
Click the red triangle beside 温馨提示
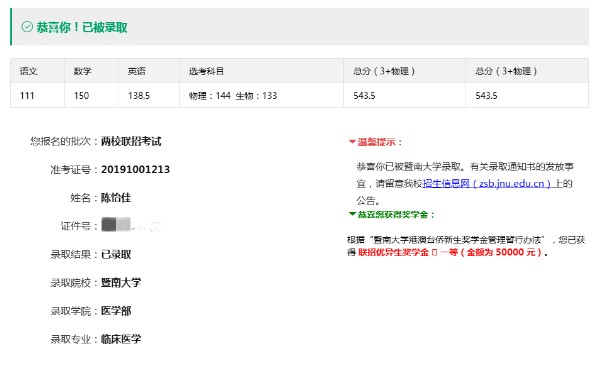(352, 142)
